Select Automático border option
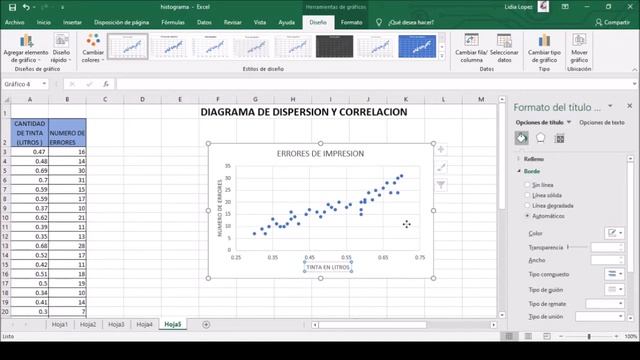640x360 pixels. 545,216
